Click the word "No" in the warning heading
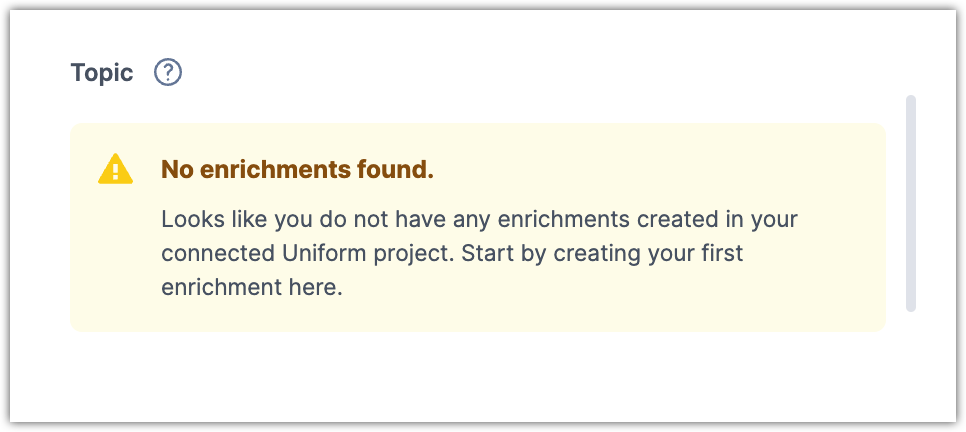Viewport: 966px width, 432px height. [176, 170]
